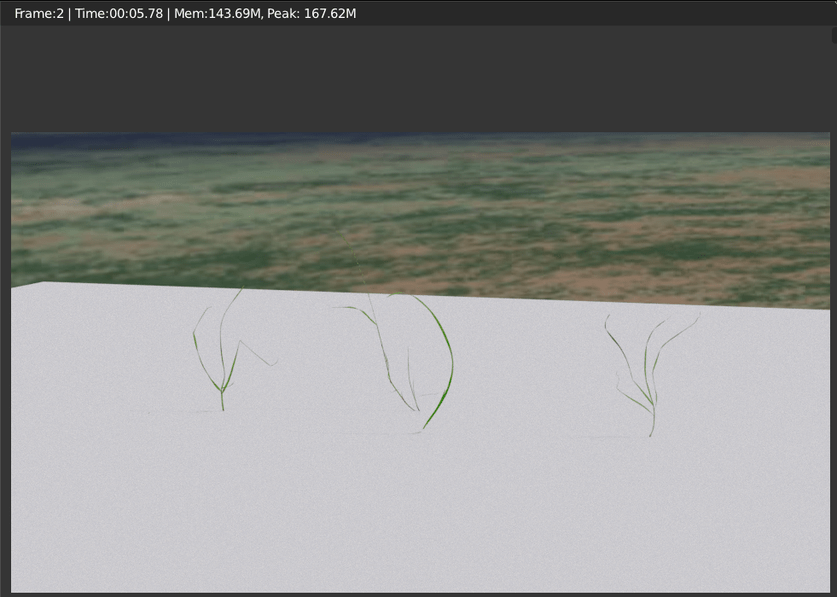
Task: Click the "Mem:143.69M" memory readout
Action: [x=217, y=13]
